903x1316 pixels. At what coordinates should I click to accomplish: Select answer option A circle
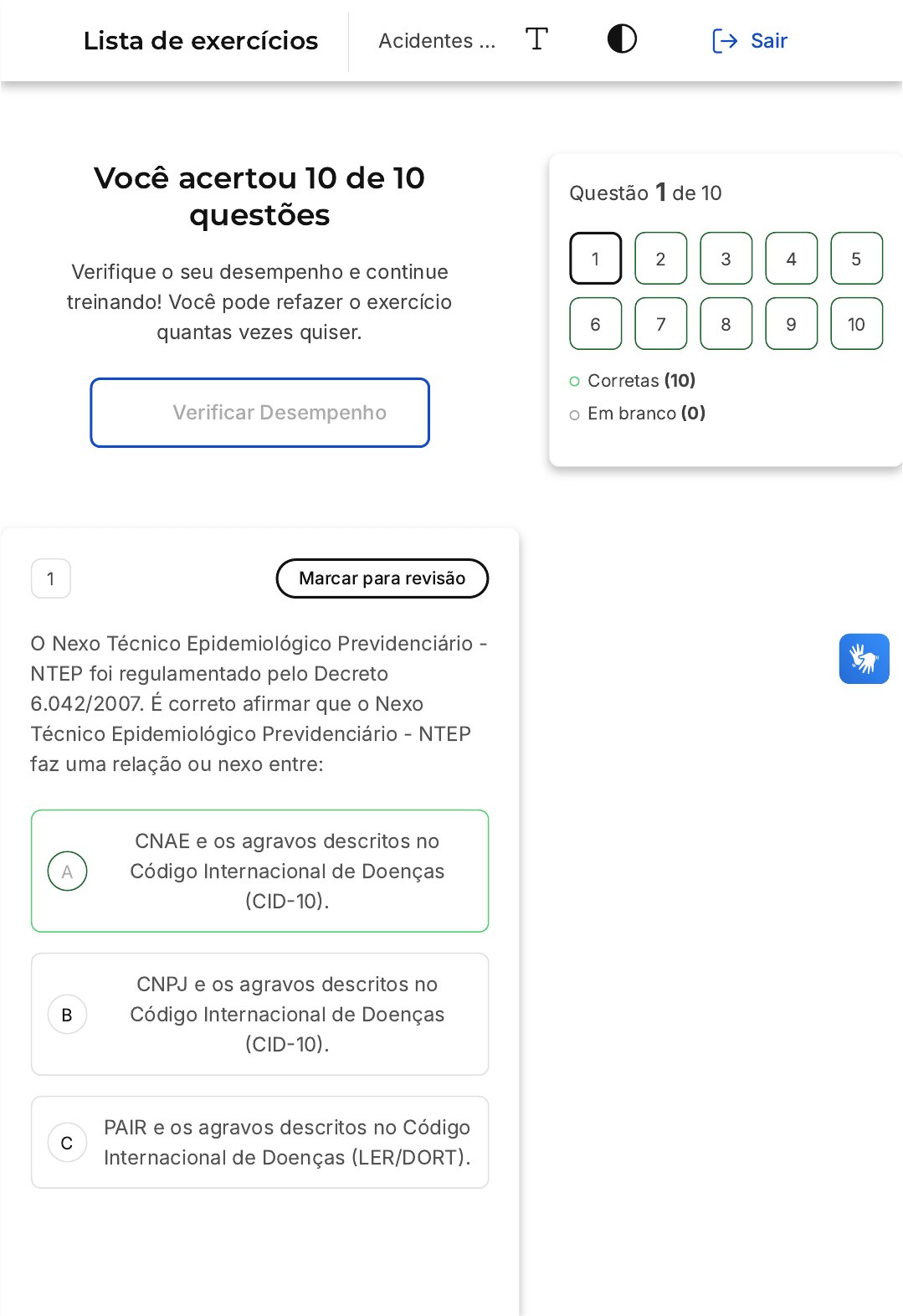point(67,871)
